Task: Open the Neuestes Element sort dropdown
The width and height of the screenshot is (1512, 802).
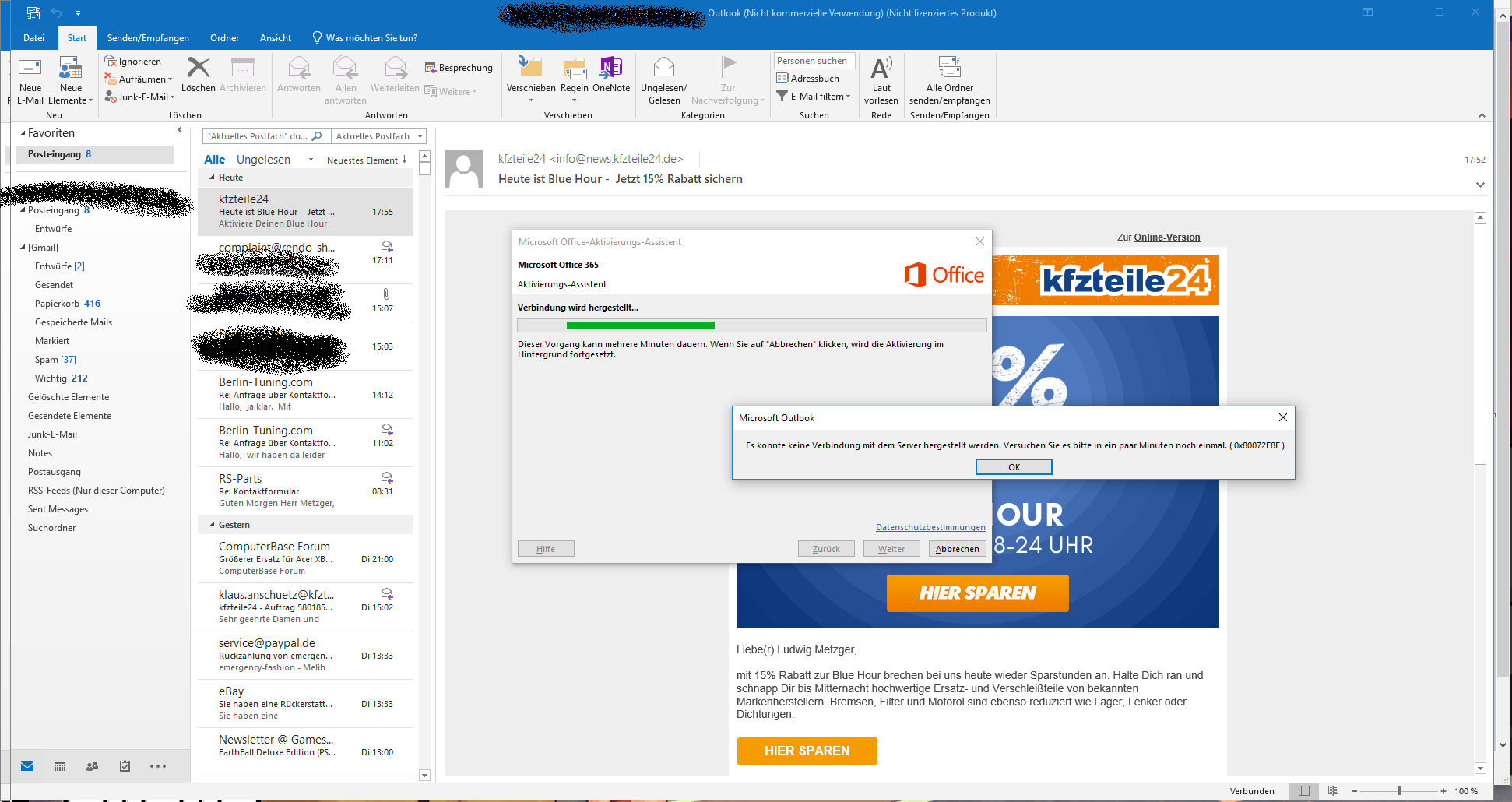Action: [367, 160]
